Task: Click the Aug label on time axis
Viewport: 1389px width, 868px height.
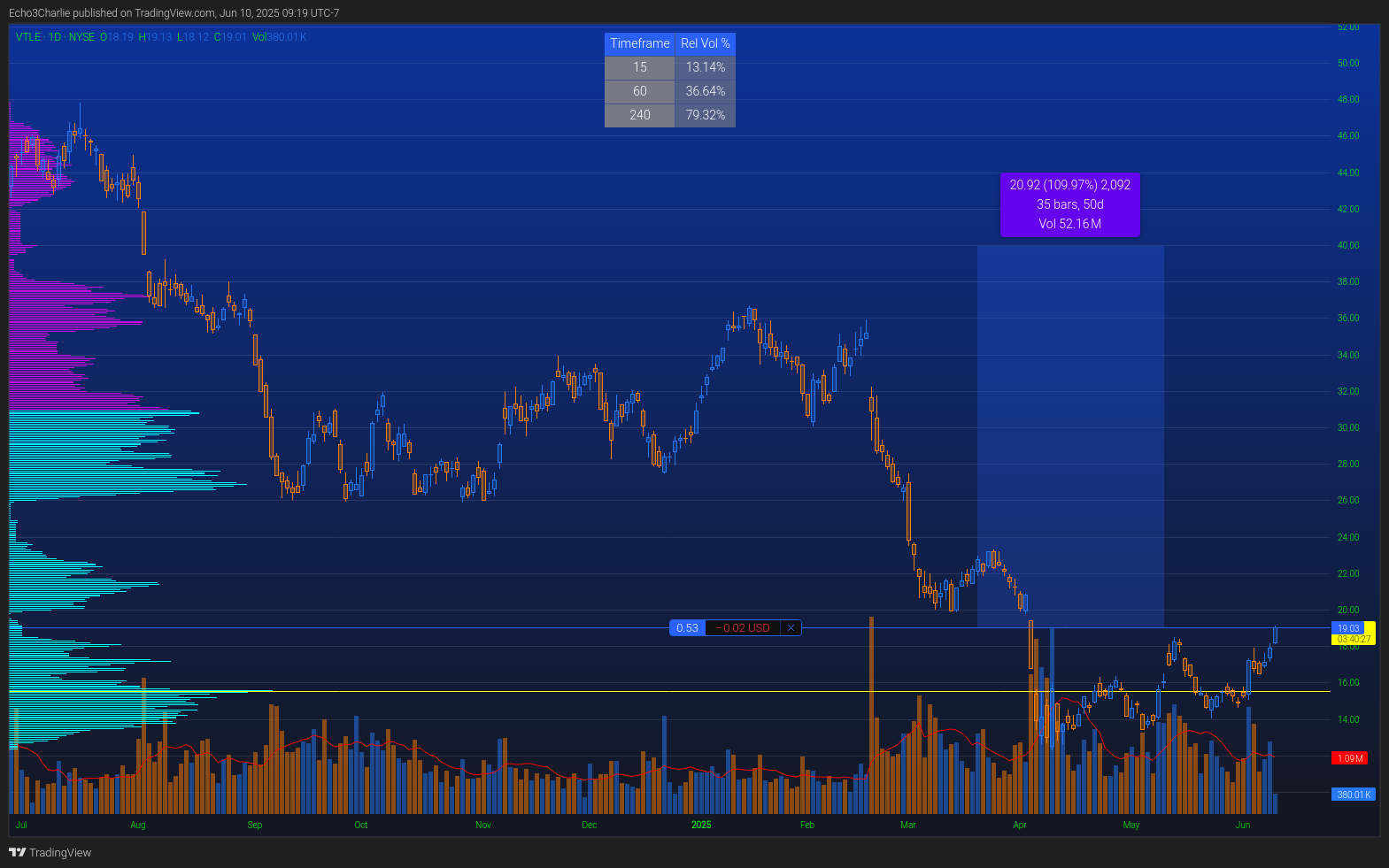Action: pos(138,825)
